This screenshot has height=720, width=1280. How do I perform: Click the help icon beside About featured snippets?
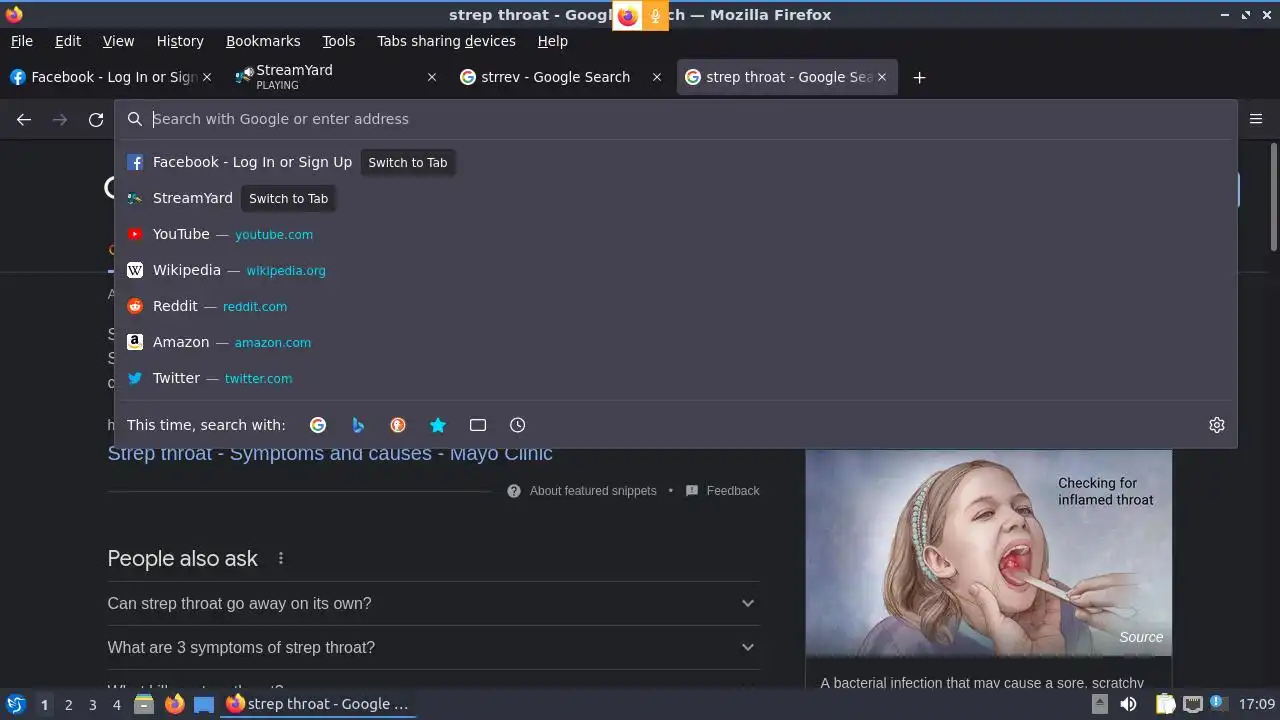tap(514, 491)
